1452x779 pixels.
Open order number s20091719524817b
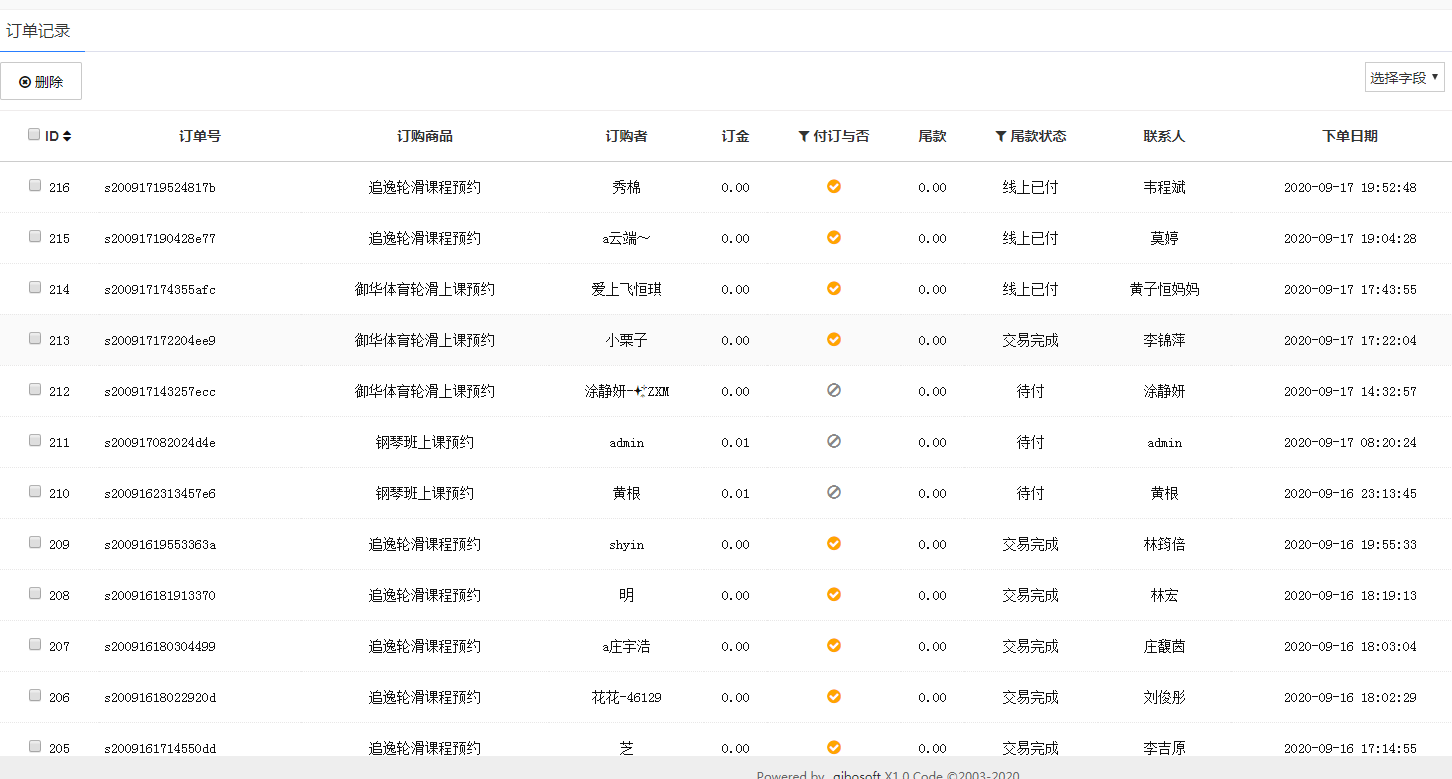pos(160,188)
